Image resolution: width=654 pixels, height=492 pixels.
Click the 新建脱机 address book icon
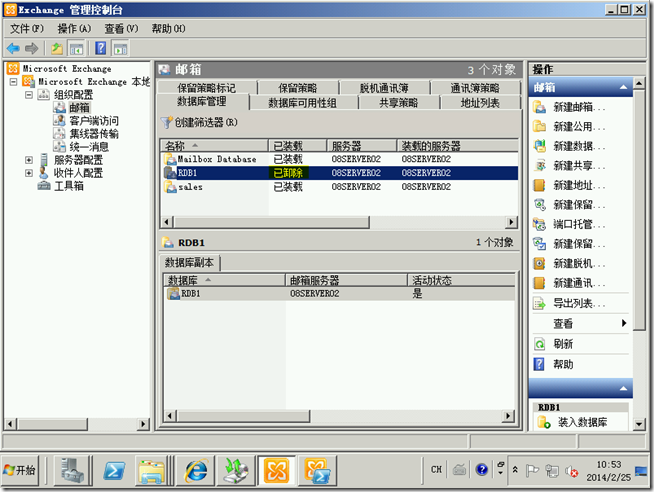click(x=539, y=264)
